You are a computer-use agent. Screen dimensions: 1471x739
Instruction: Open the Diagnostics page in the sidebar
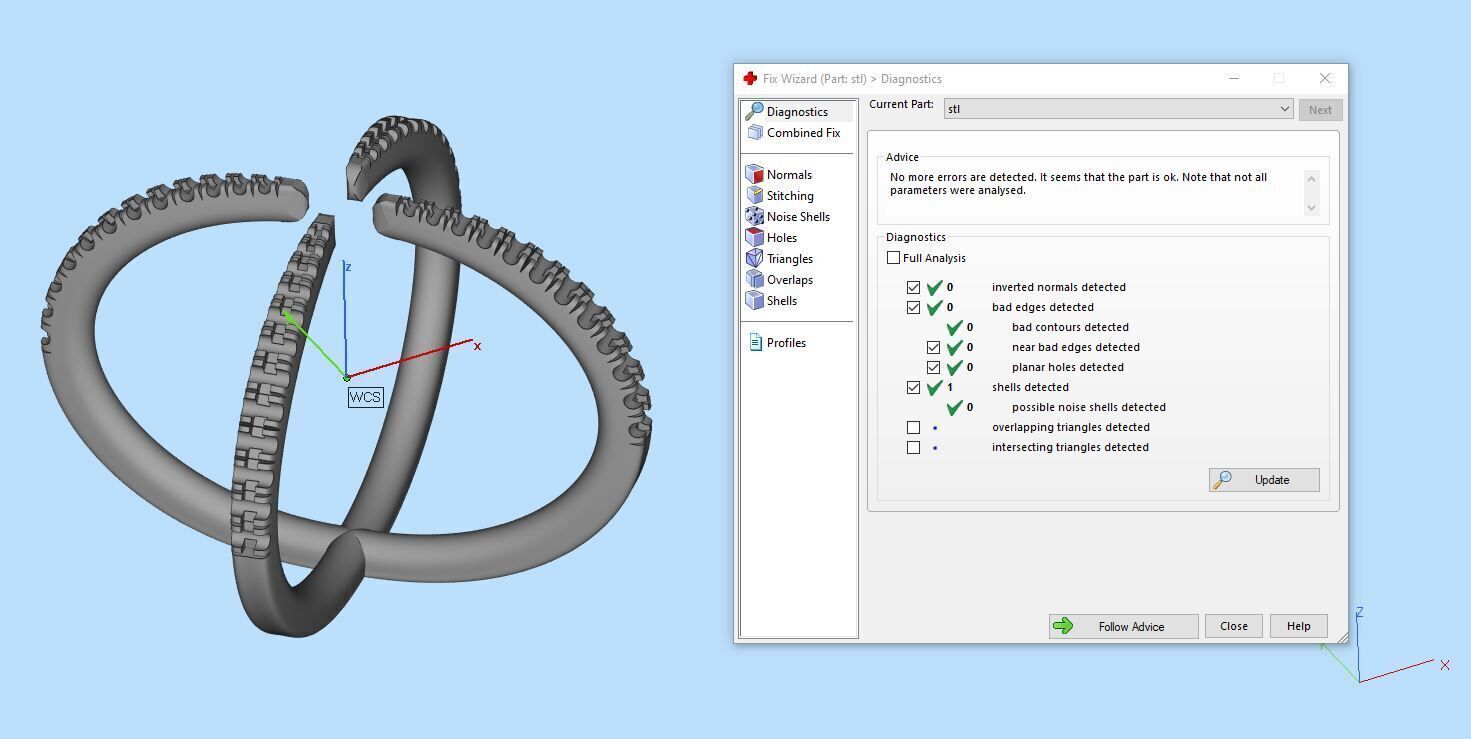click(798, 111)
